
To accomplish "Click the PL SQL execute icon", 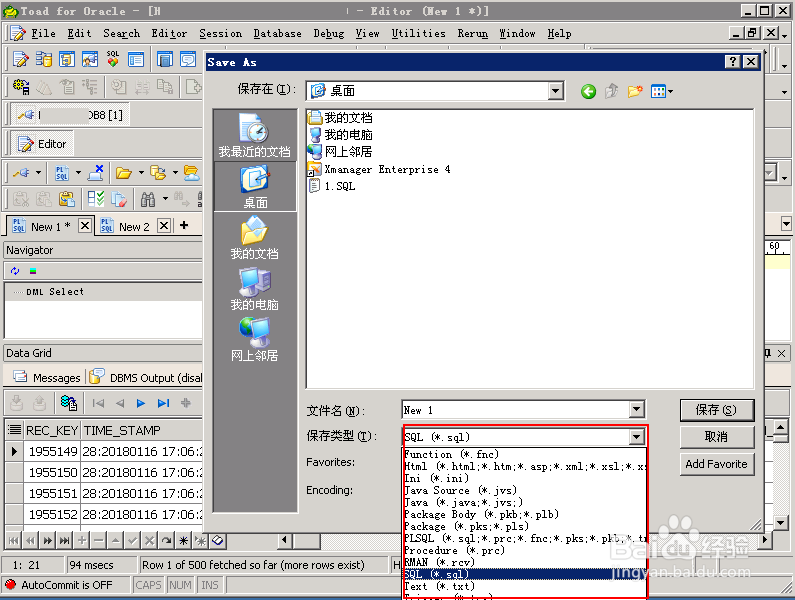I will coord(62,173).
